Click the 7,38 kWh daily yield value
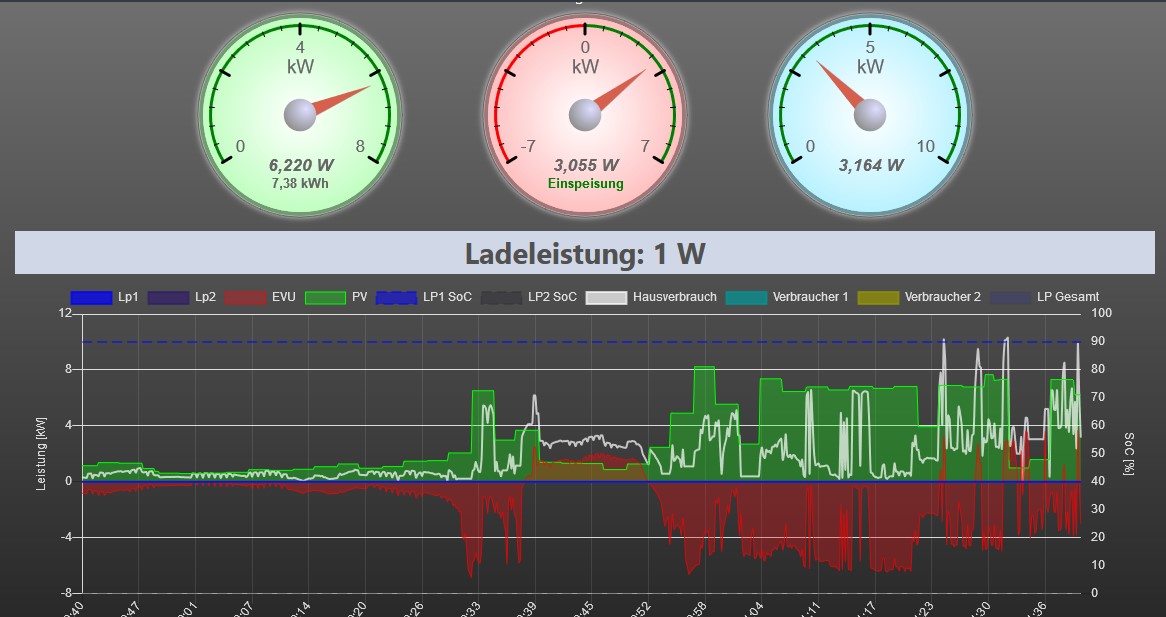Image resolution: width=1166 pixels, height=617 pixels. click(300, 183)
